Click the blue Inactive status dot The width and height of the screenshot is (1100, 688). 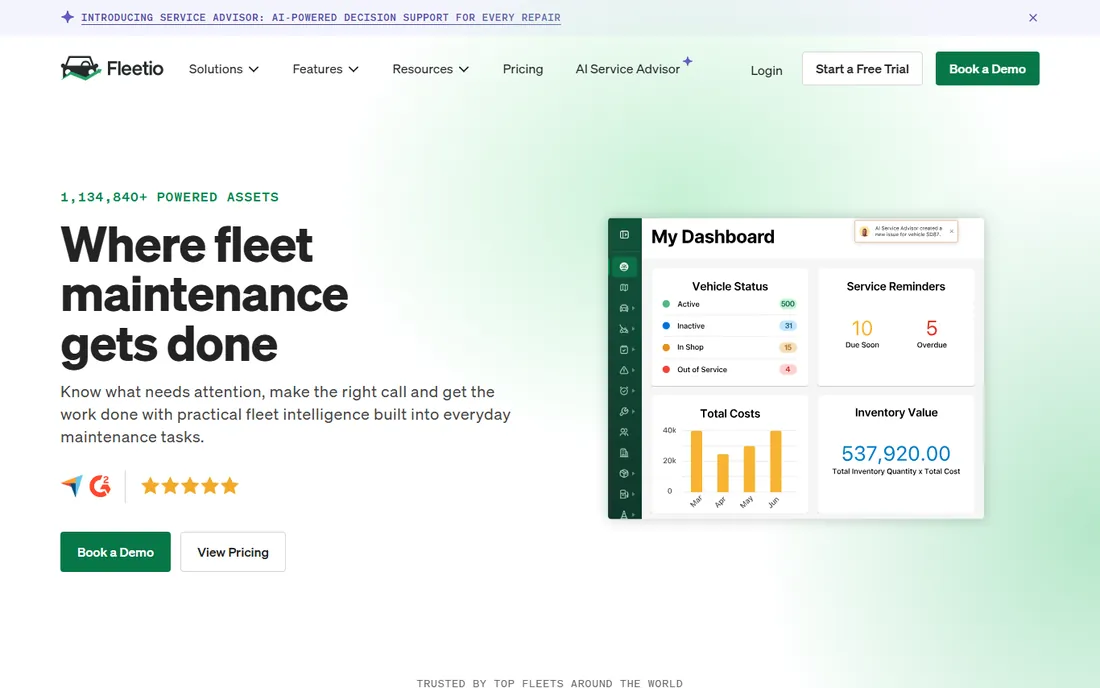(x=666, y=325)
